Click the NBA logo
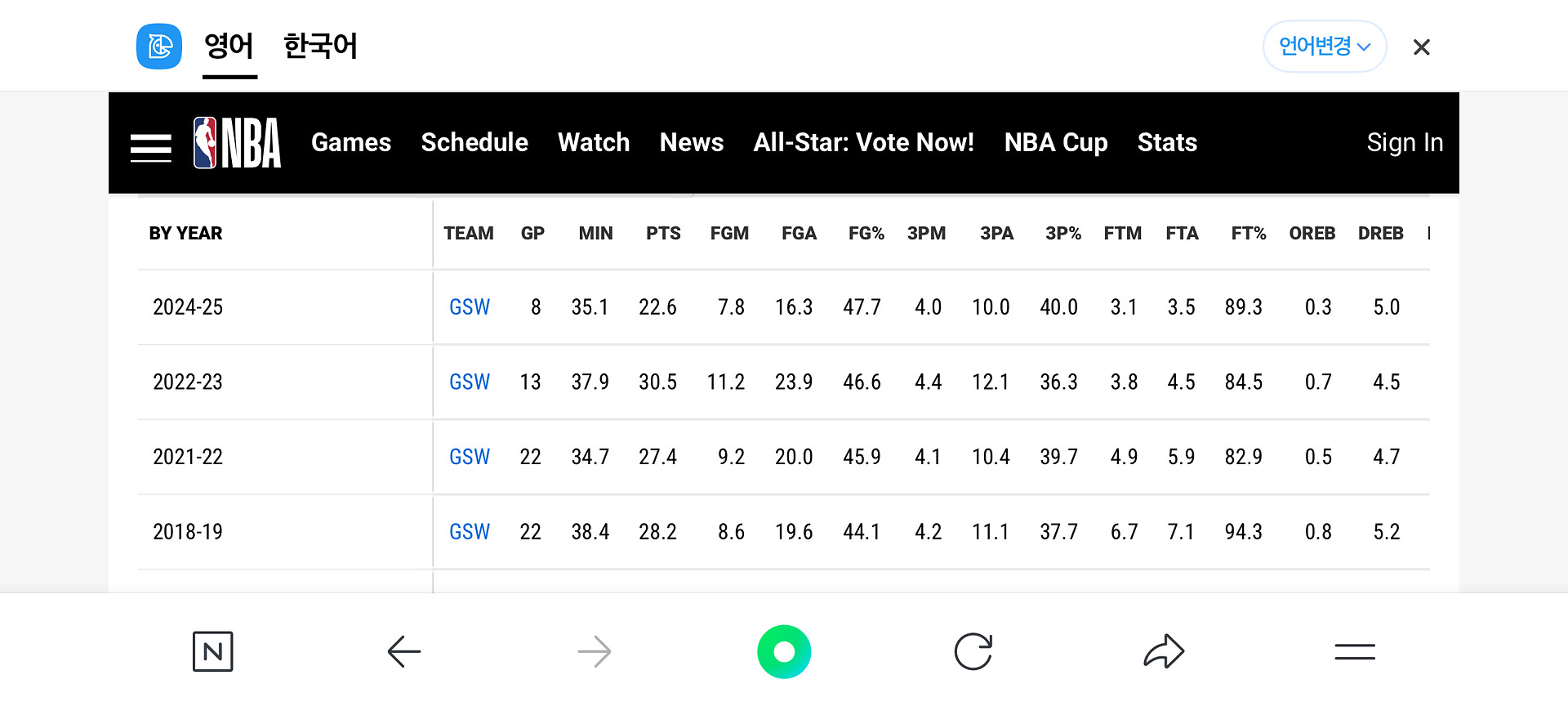Screen dimensions: 1568x724 [237, 143]
